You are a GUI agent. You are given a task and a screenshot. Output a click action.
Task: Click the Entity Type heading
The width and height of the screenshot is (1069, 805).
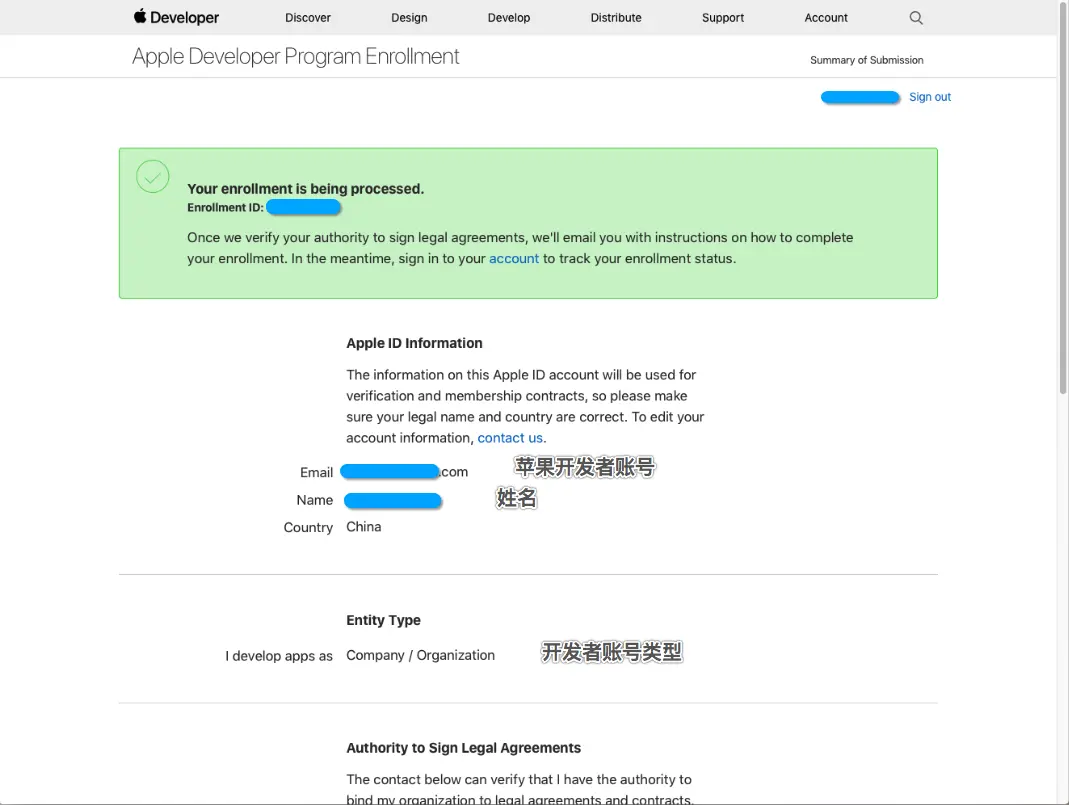point(383,620)
